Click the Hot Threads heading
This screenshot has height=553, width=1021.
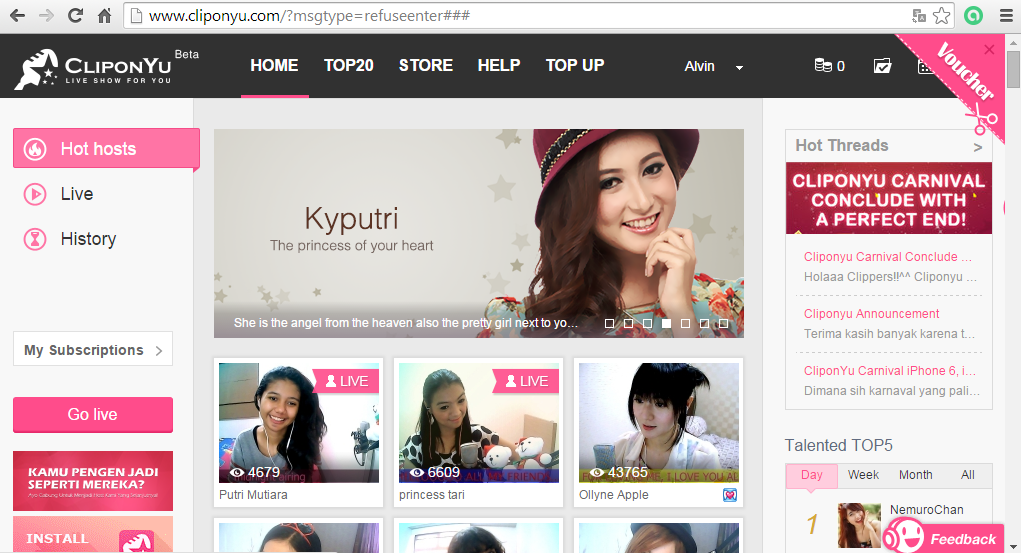[842, 146]
